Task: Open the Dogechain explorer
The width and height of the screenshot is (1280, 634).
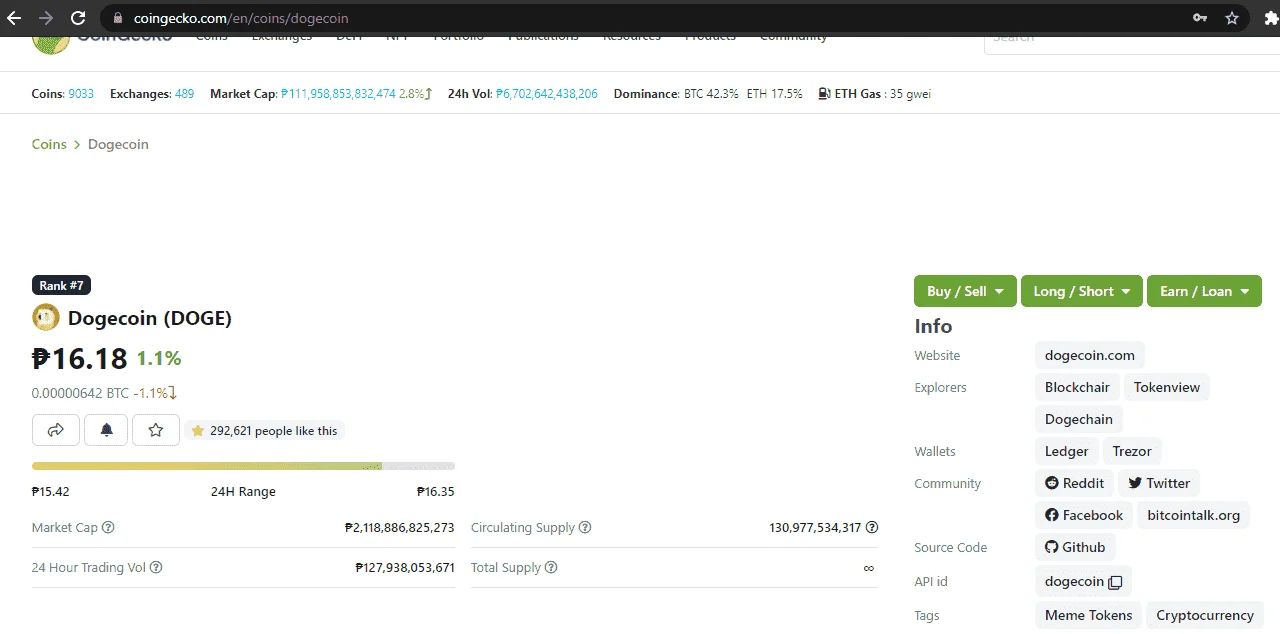Action: click(x=1079, y=419)
